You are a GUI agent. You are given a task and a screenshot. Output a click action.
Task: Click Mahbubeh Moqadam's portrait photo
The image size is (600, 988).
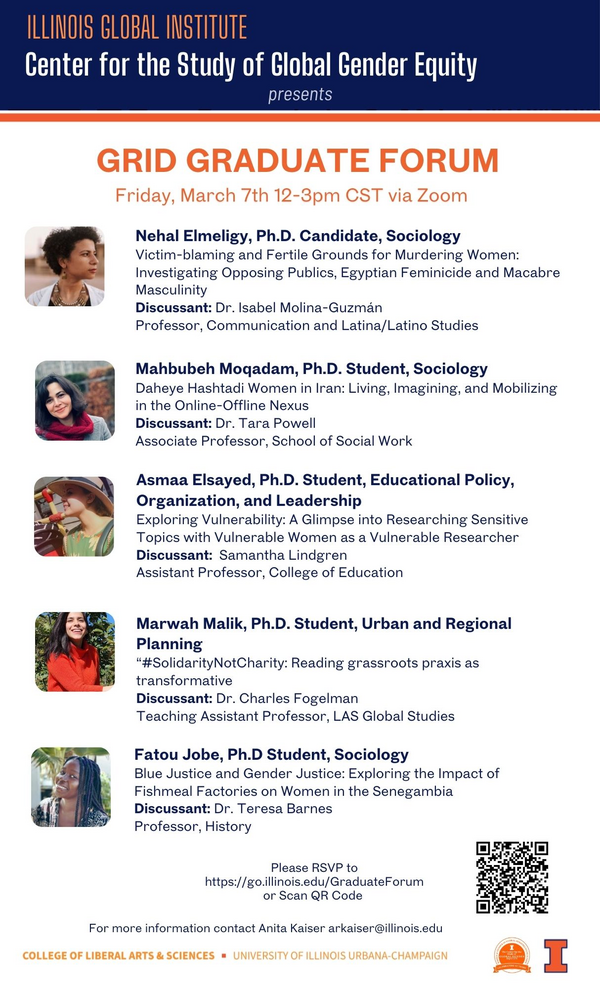tap(75, 400)
